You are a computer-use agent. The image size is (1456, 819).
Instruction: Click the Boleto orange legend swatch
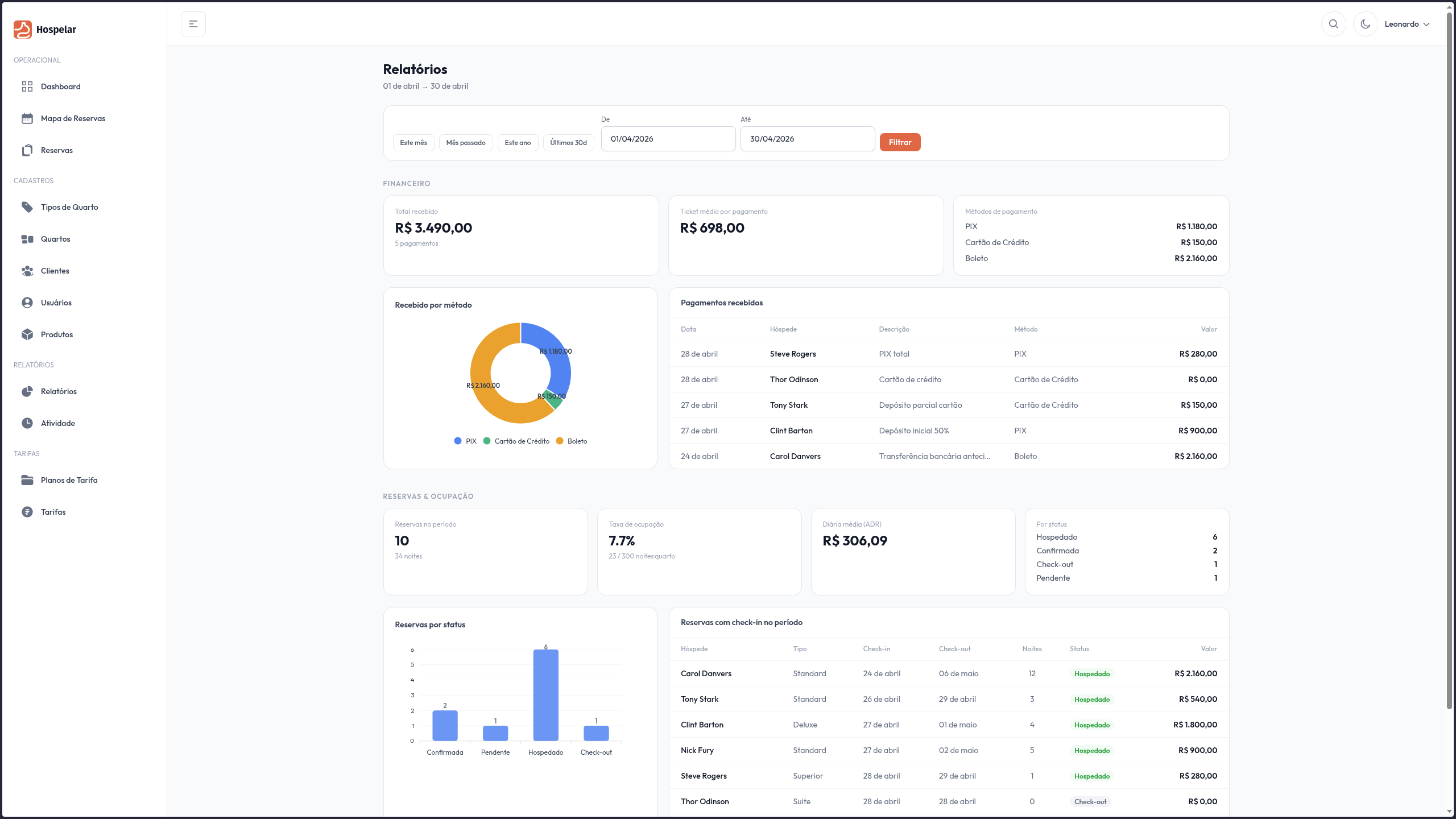click(560, 441)
